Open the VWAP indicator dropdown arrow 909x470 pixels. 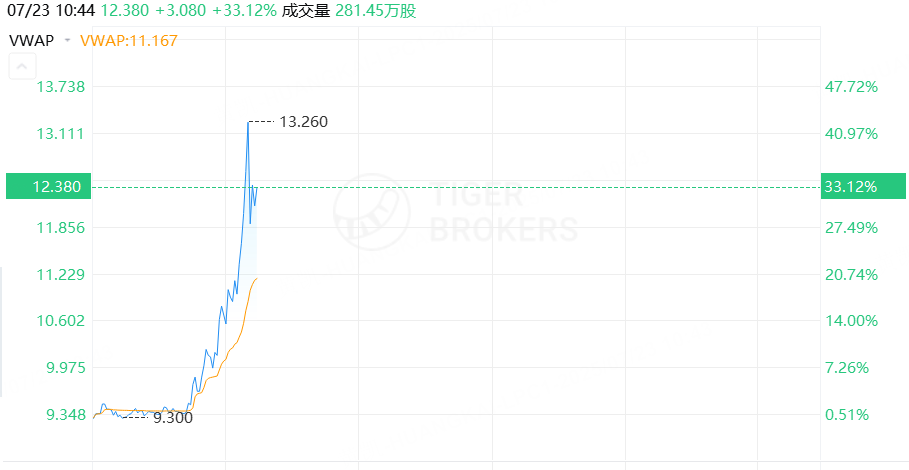[68, 41]
